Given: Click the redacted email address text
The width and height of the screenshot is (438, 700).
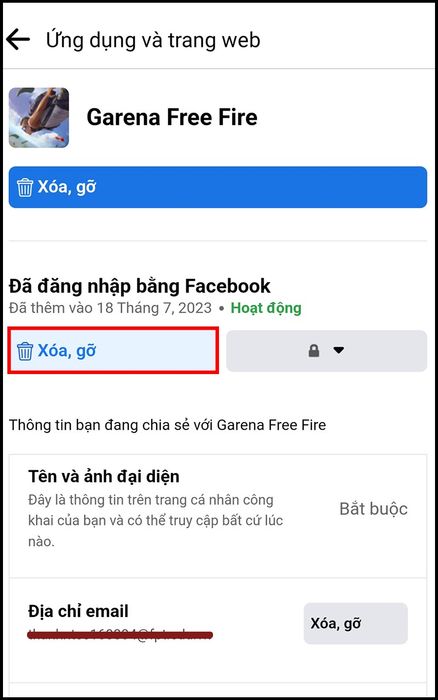Looking at the screenshot, I should (x=120, y=634).
